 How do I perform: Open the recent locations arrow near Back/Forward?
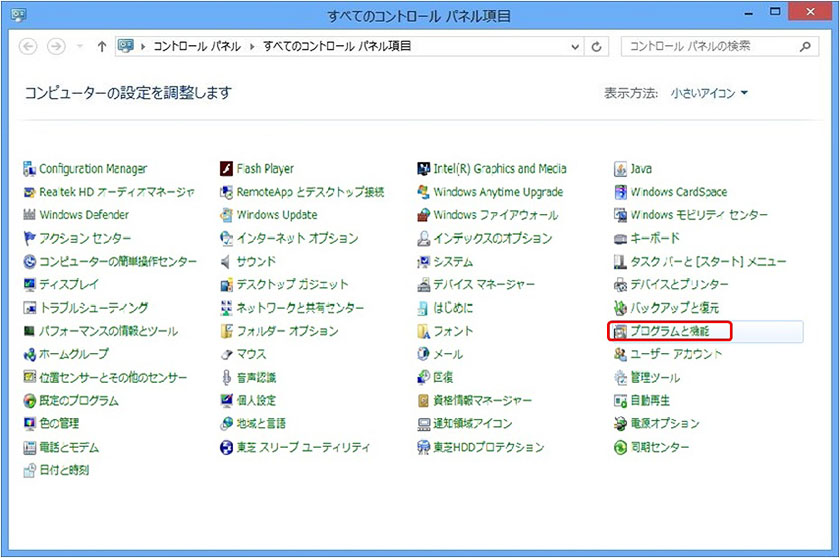click(x=79, y=47)
